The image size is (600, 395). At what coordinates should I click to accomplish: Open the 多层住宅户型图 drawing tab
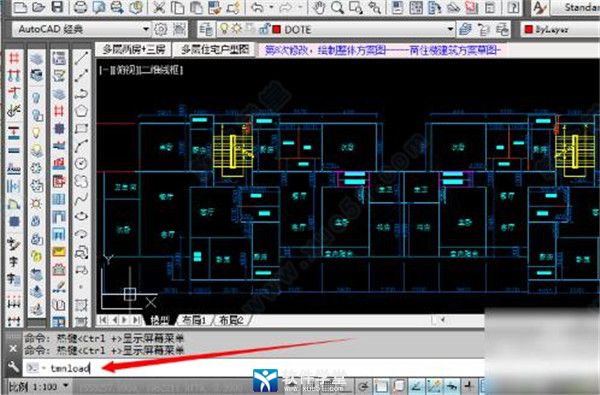pos(215,49)
